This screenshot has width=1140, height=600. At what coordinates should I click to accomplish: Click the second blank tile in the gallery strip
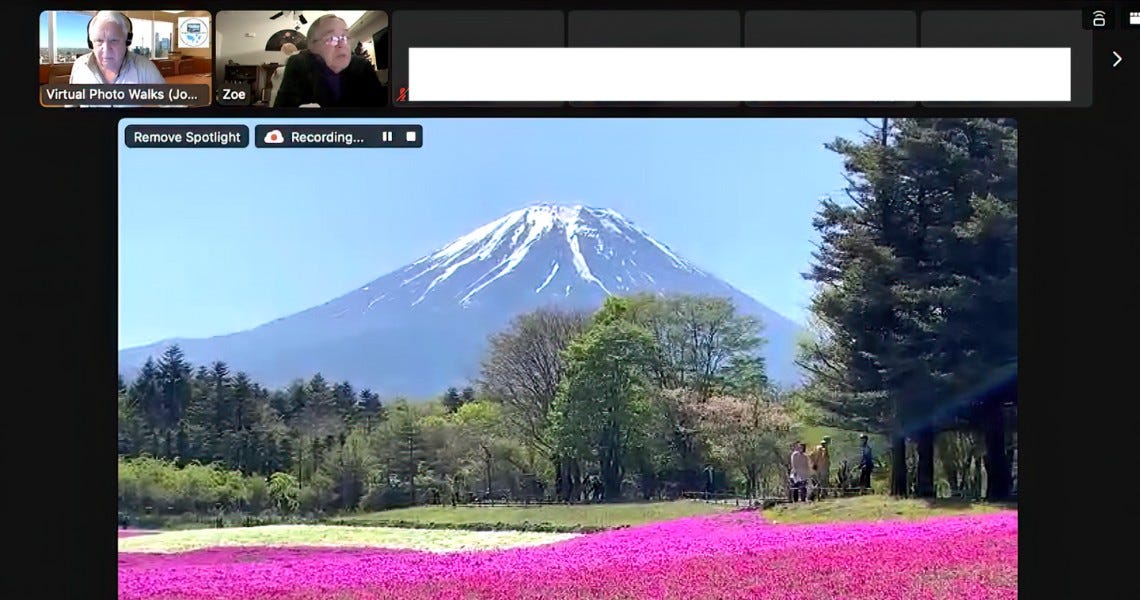(x=655, y=20)
